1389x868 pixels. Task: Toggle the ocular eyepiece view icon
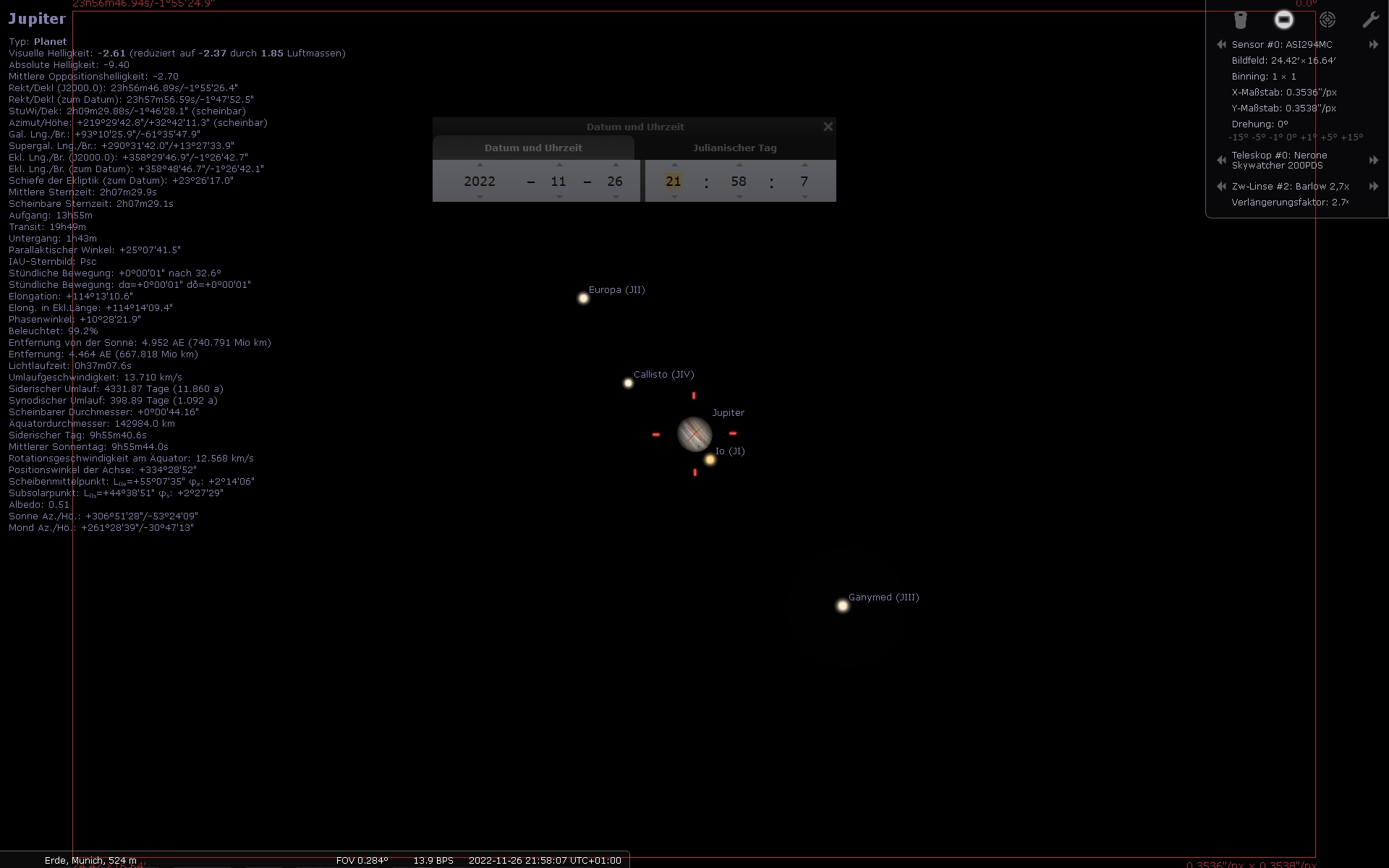[x=1241, y=20]
